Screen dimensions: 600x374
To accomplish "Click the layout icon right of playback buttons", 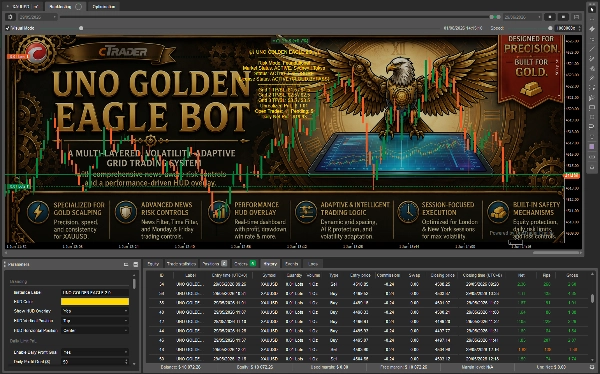I will pos(576,17).
